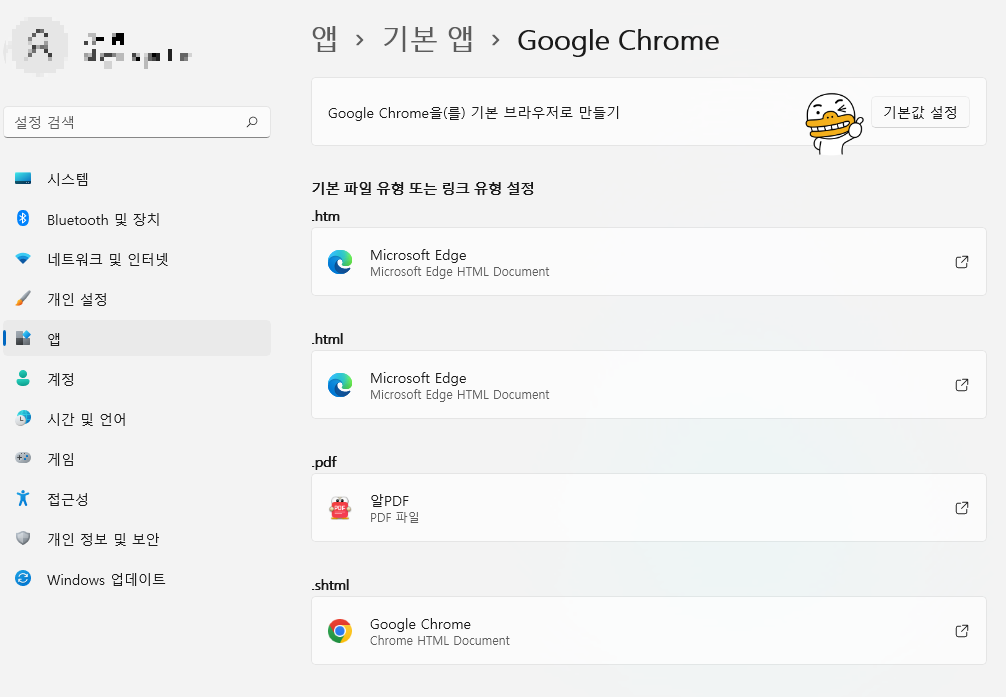The width and height of the screenshot is (1006, 697).
Task: Go to 개인 정보 및 보안
Action: pos(137,538)
